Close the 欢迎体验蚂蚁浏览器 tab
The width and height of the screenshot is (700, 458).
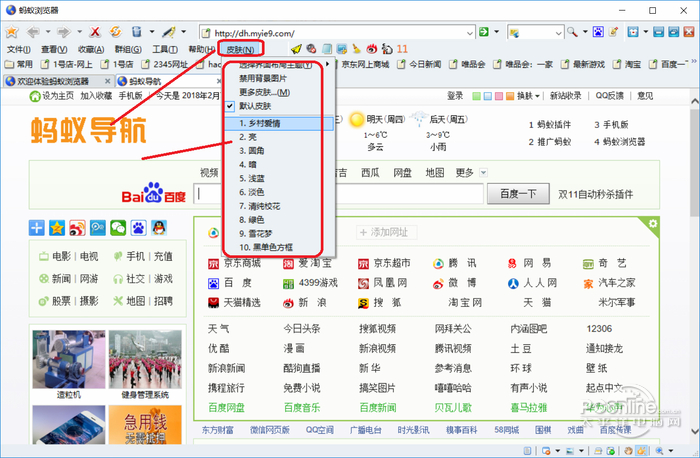[108, 81]
